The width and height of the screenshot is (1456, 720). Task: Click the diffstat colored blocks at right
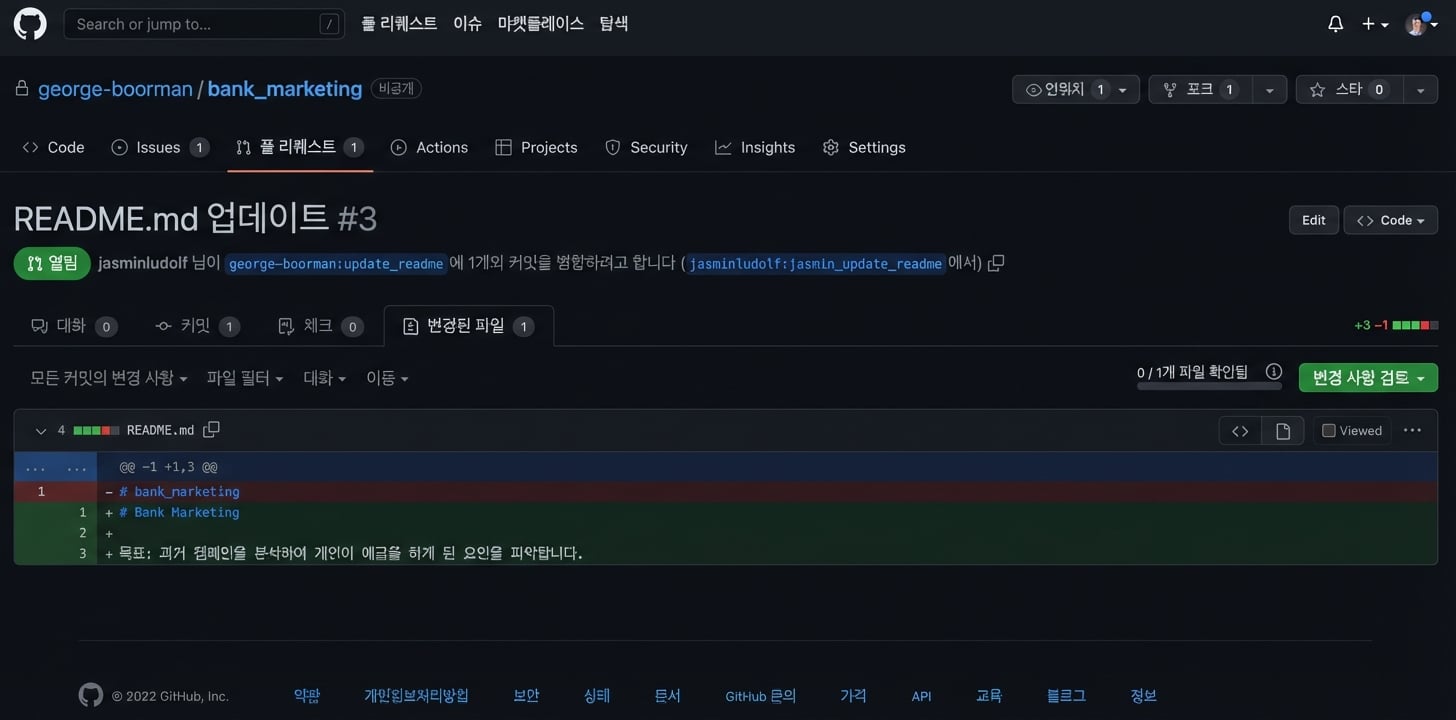click(x=1415, y=325)
